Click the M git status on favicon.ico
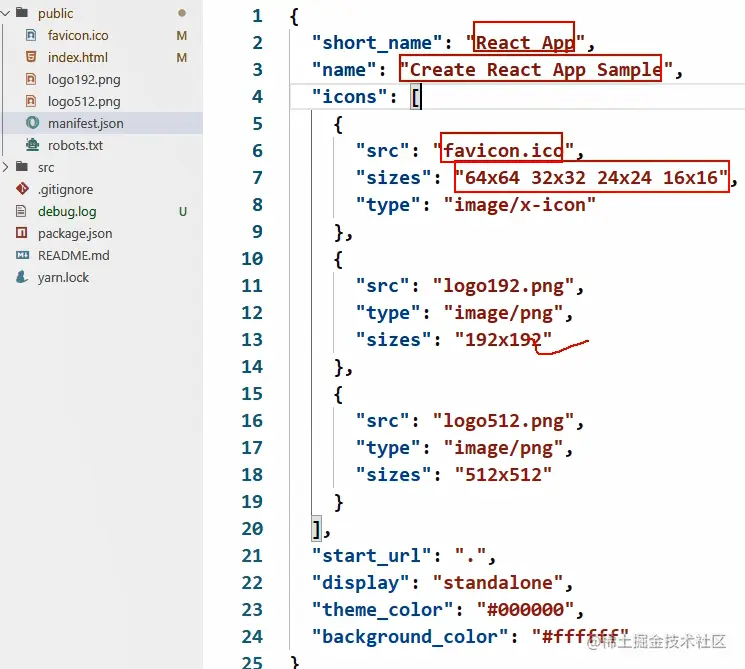745x669 pixels. tap(181, 36)
